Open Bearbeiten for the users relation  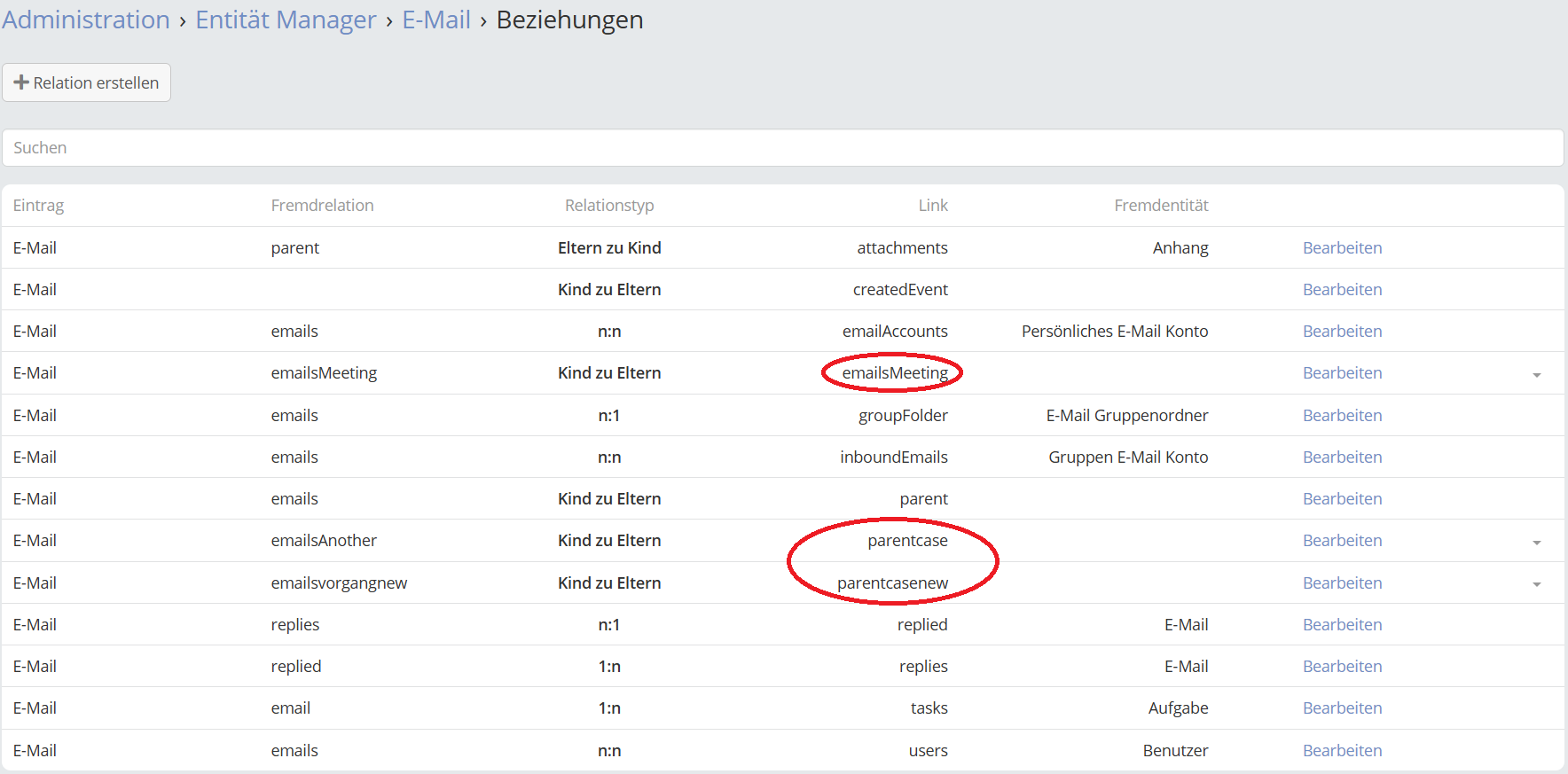point(1342,751)
